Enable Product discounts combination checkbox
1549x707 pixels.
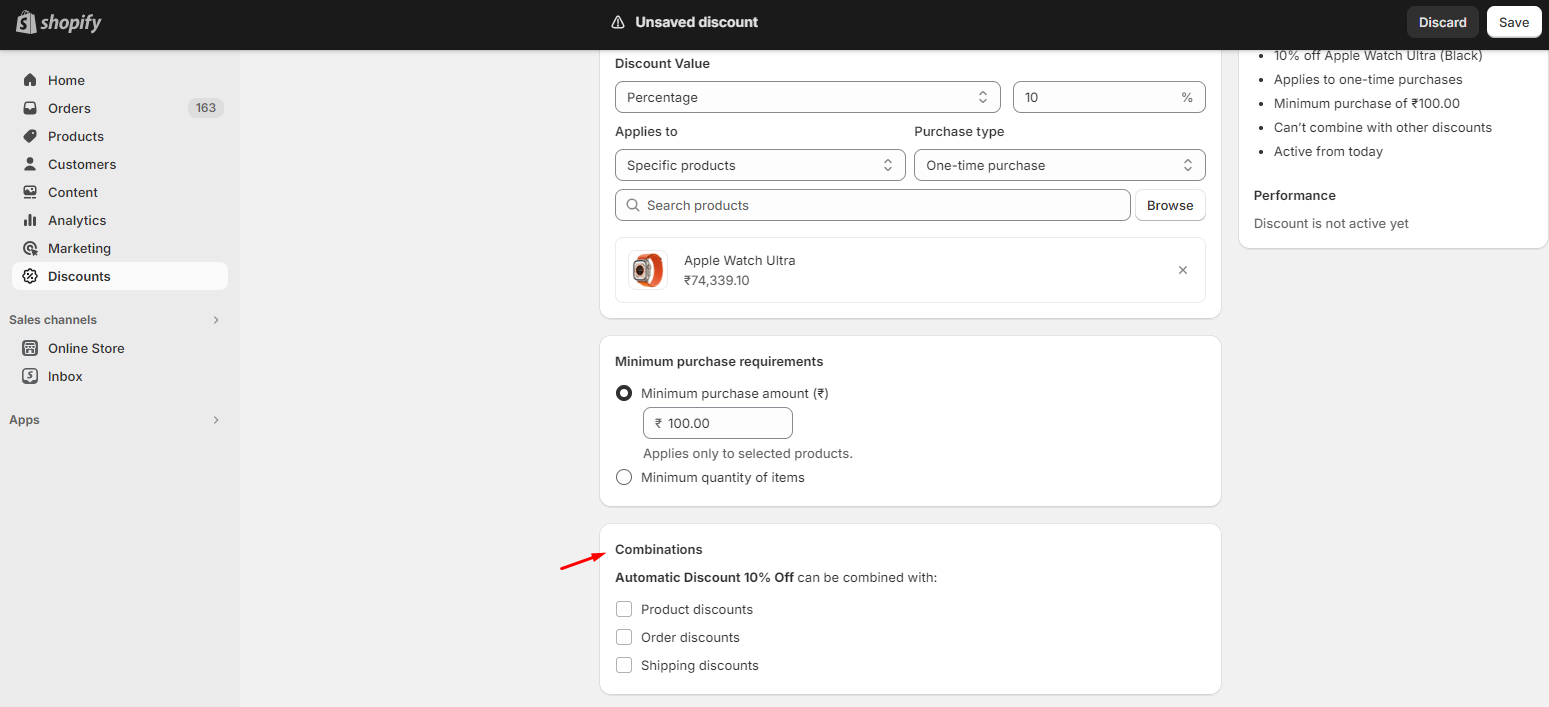click(624, 609)
